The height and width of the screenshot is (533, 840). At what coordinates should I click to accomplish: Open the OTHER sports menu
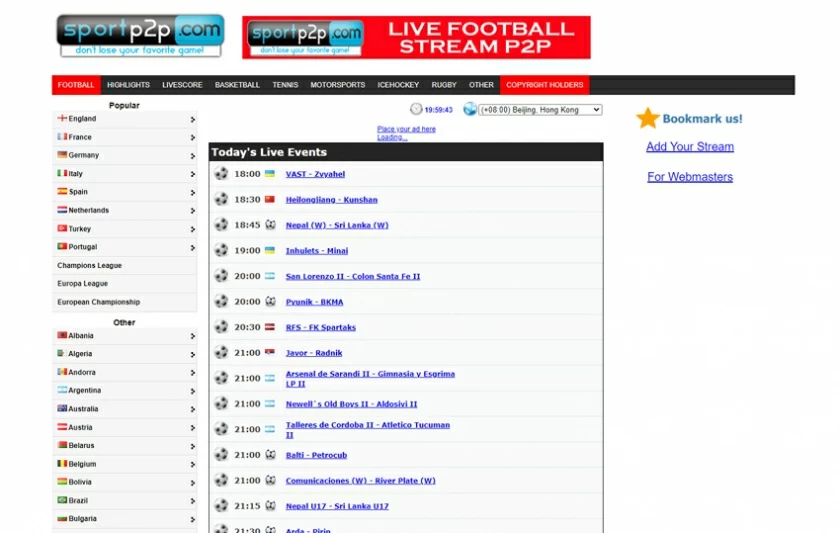(481, 85)
